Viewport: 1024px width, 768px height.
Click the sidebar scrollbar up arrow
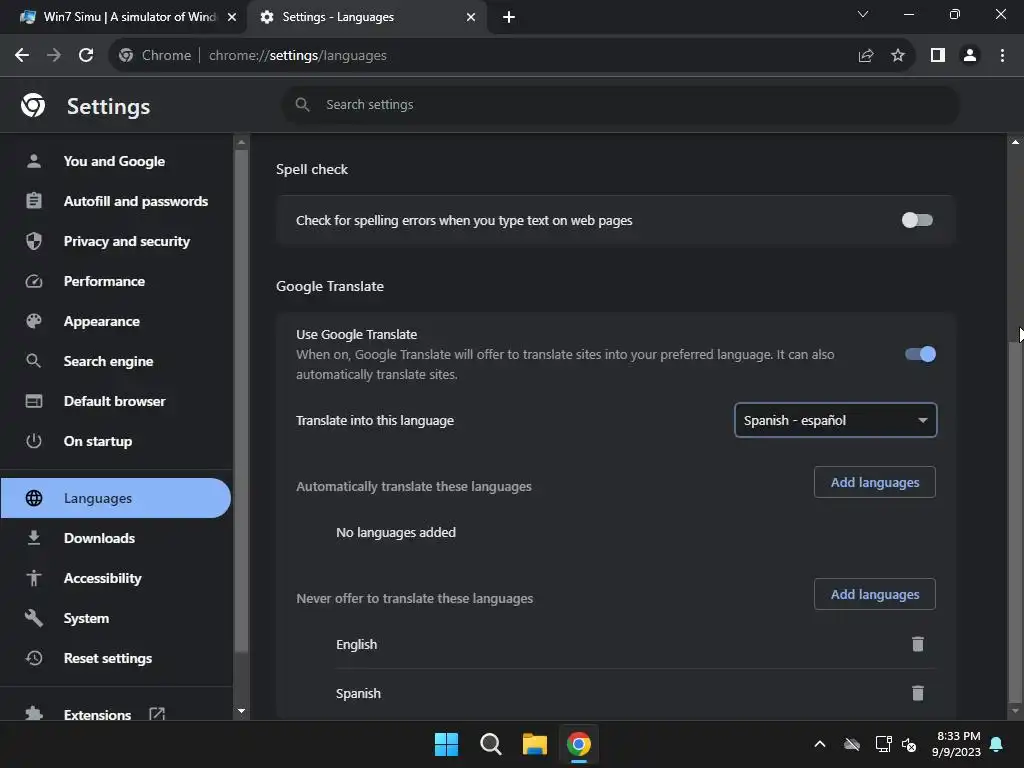[242, 142]
